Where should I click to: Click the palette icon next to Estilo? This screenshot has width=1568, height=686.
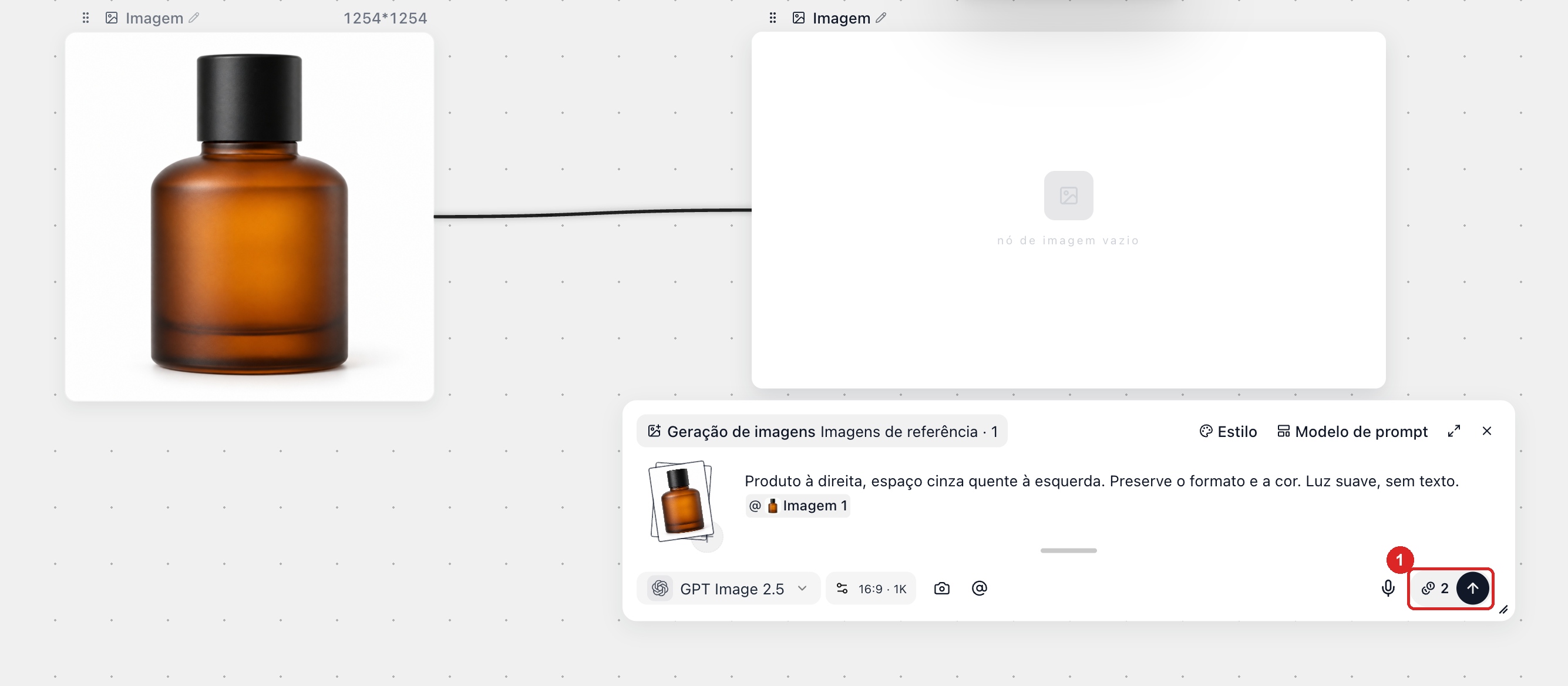[1206, 431]
